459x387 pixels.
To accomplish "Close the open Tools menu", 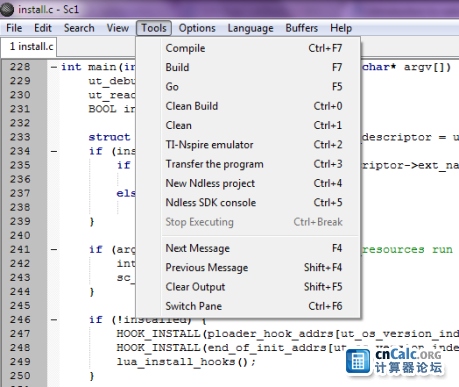I will coord(154,28).
